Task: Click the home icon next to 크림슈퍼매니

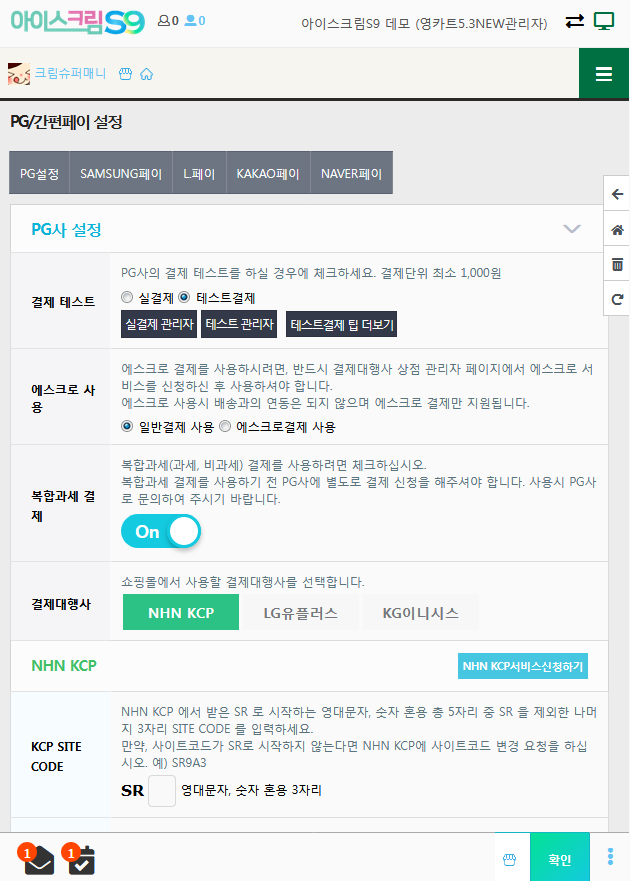Action: [146, 74]
